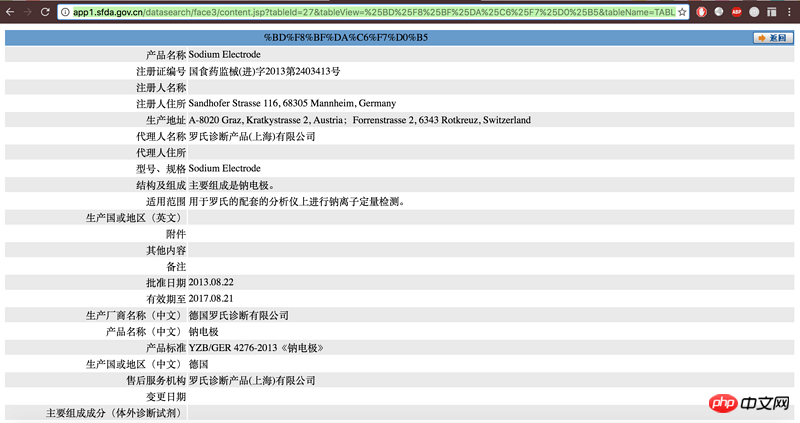Viewport: 800px width, 423px height.
Task: Select address Sandhofer Strasse 116 Mannheim
Action: (292, 103)
